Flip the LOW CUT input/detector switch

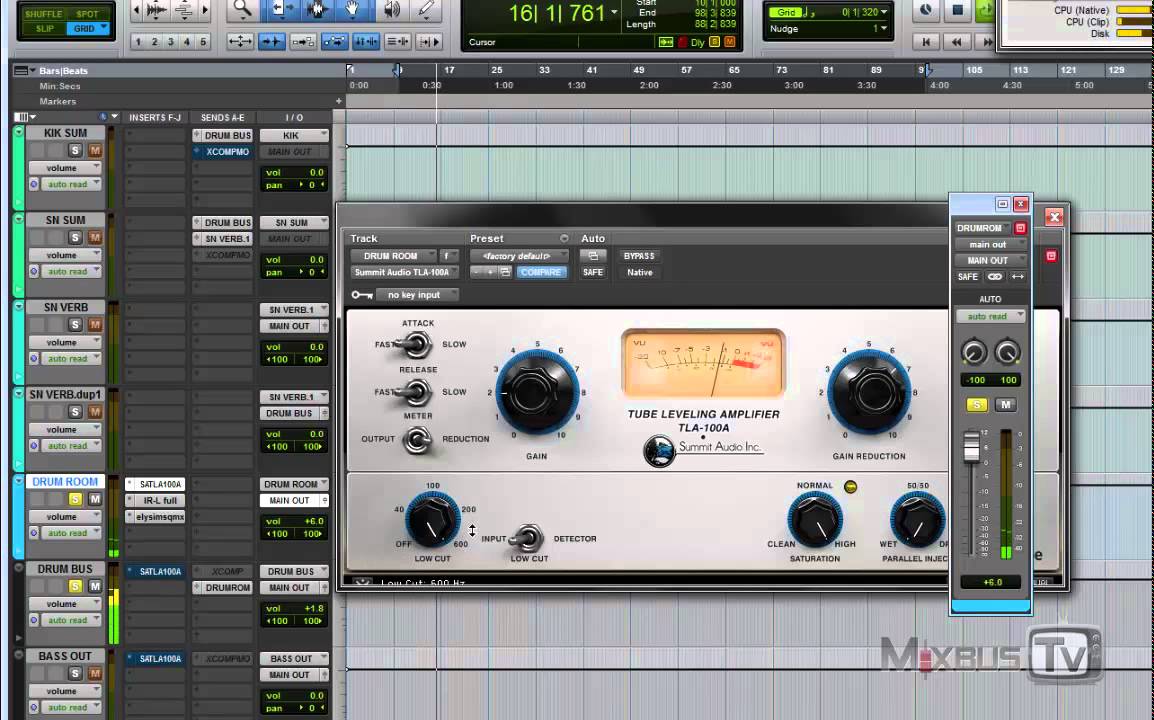[528, 539]
